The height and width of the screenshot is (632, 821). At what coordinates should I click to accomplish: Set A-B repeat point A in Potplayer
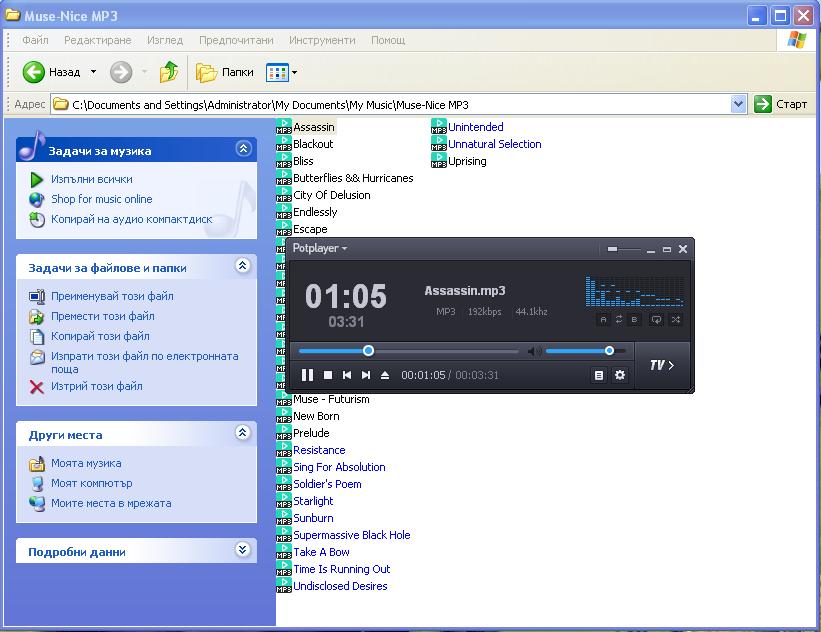(x=603, y=319)
